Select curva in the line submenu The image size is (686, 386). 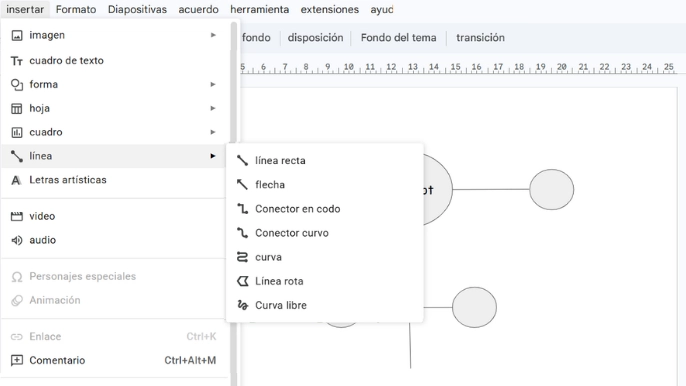coord(325,257)
